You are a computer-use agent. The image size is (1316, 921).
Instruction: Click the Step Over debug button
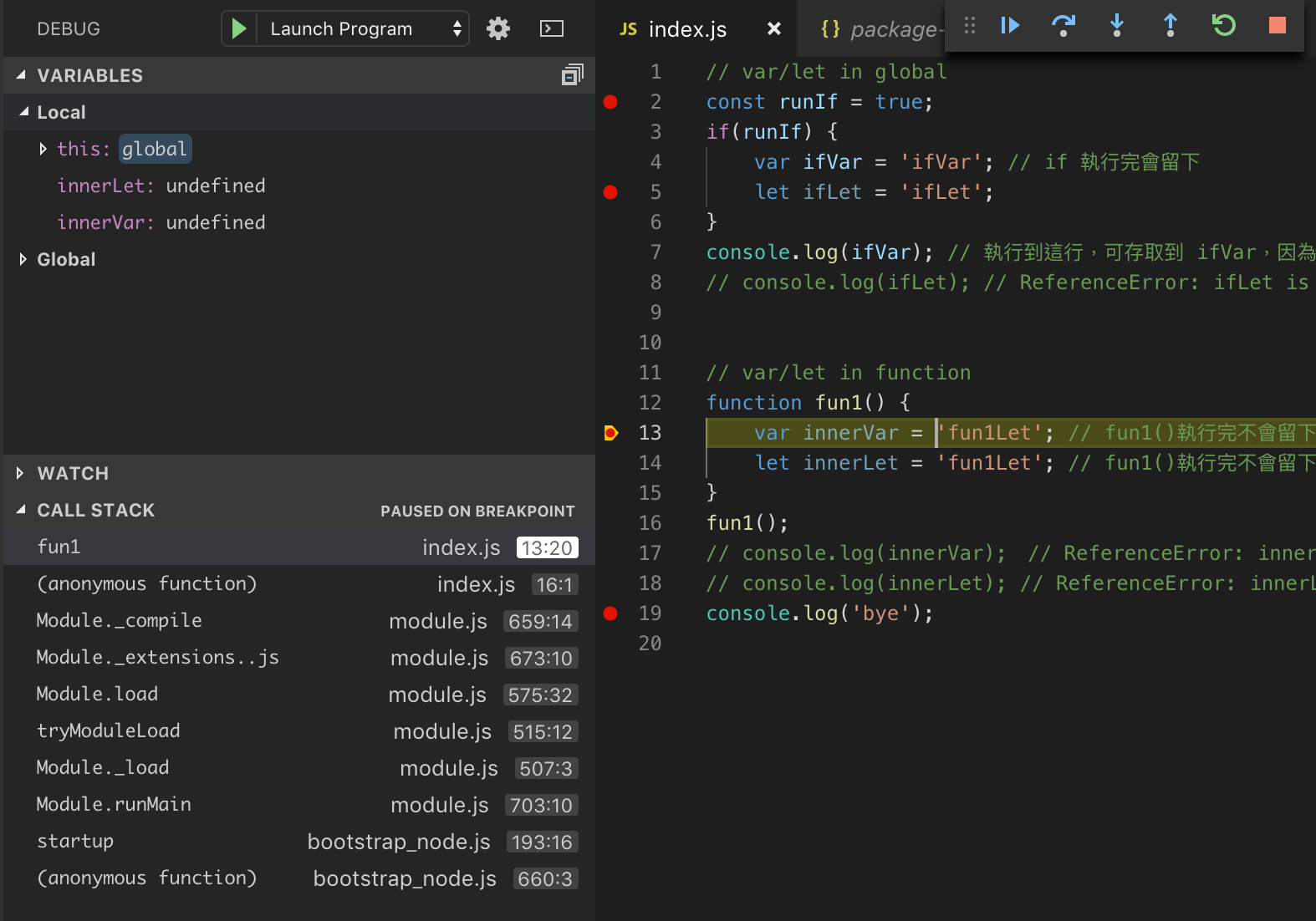tap(1063, 26)
